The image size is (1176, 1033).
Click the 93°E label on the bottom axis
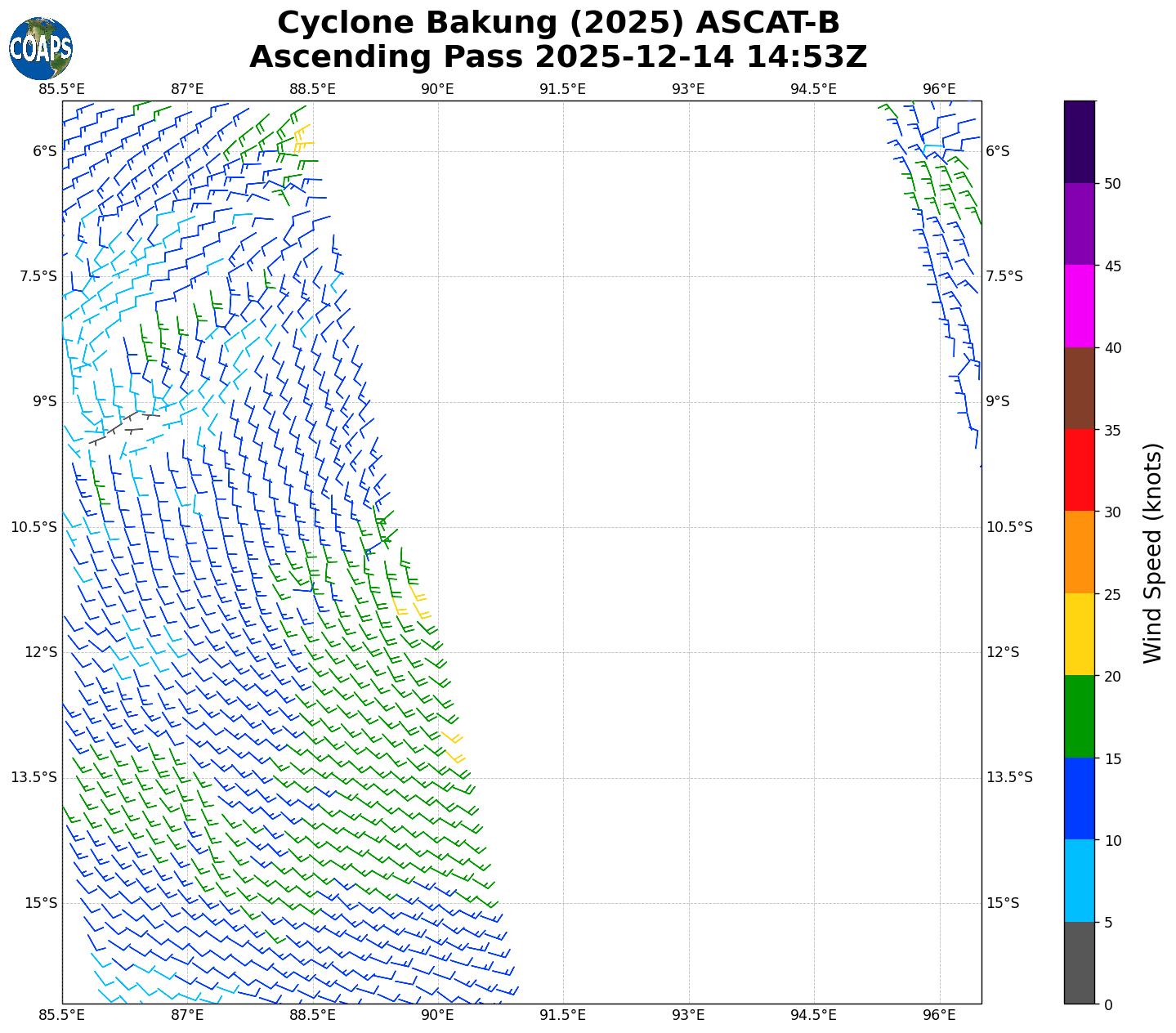tap(688, 1015)
